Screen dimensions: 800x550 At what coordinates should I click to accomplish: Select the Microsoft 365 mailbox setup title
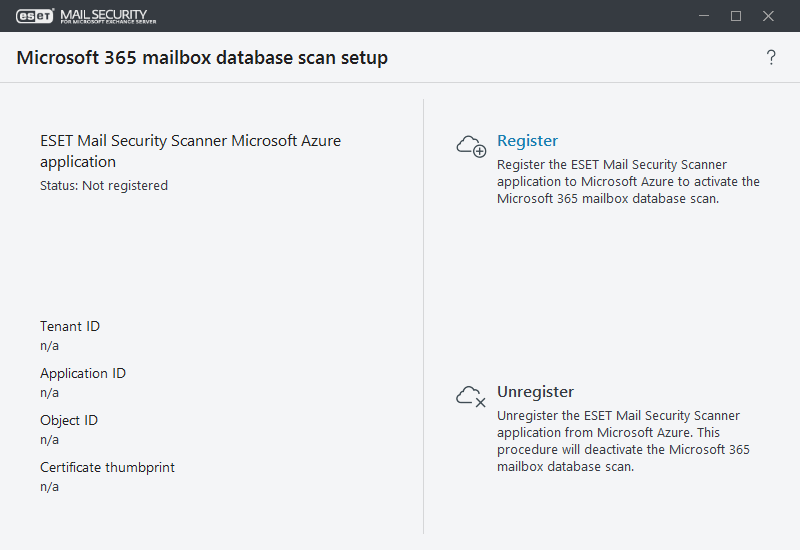point(202,58)
